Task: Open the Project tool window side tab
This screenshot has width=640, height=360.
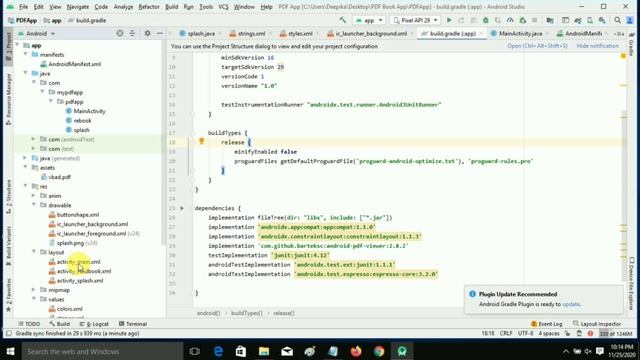Action: (8, 46)
